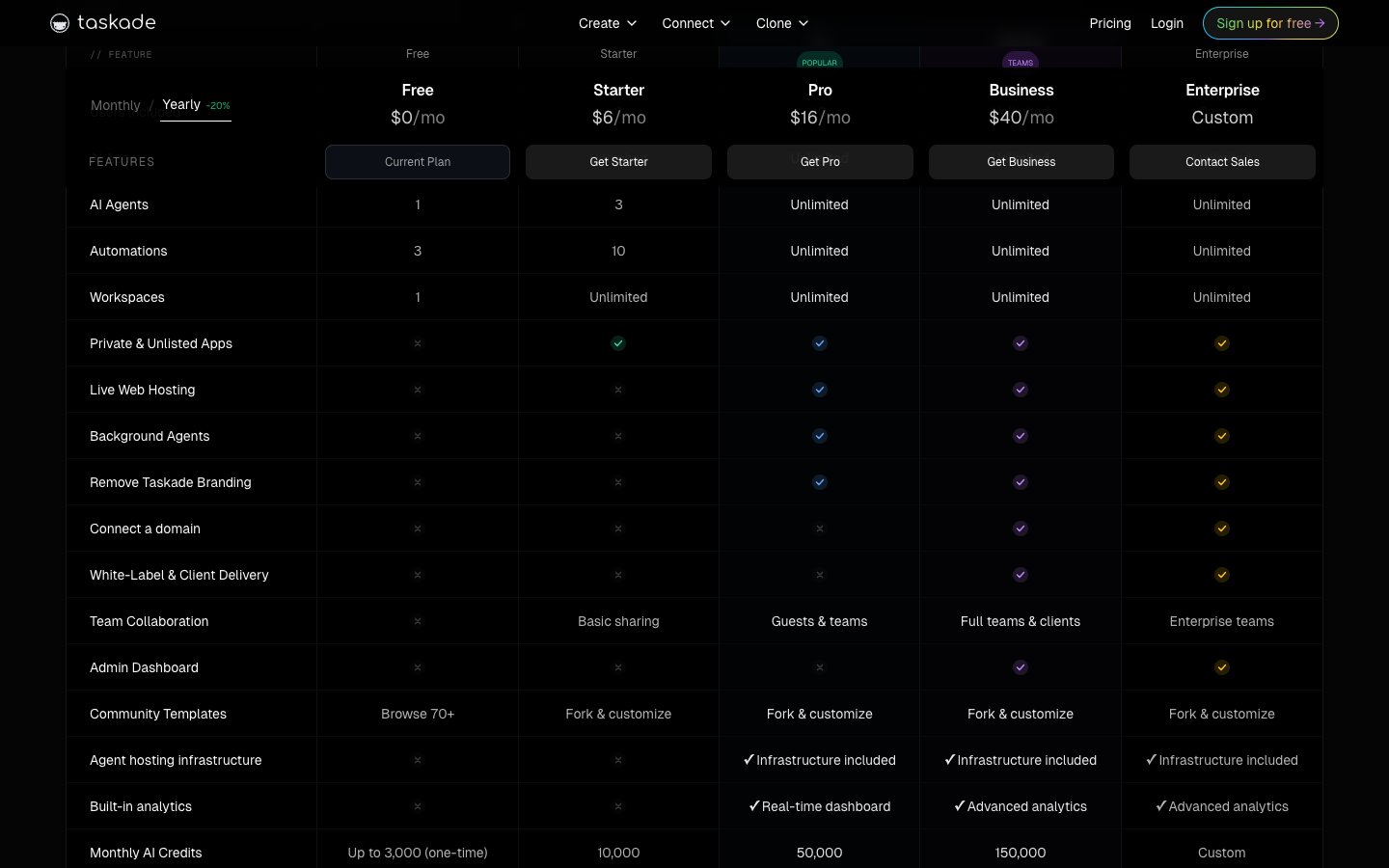This screenshot has height=868, width=1389.
Task: Click the Taskade logo icon
Action: 60,23
